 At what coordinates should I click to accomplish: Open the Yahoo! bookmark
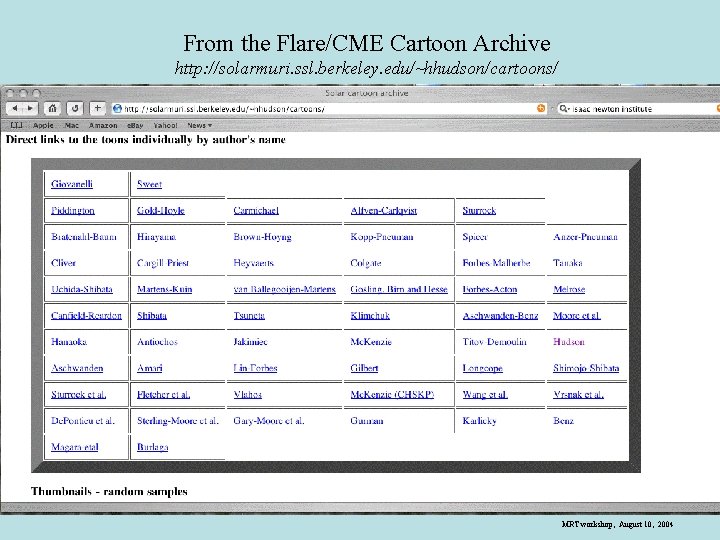pyautogui.click(x=165, y=125)
